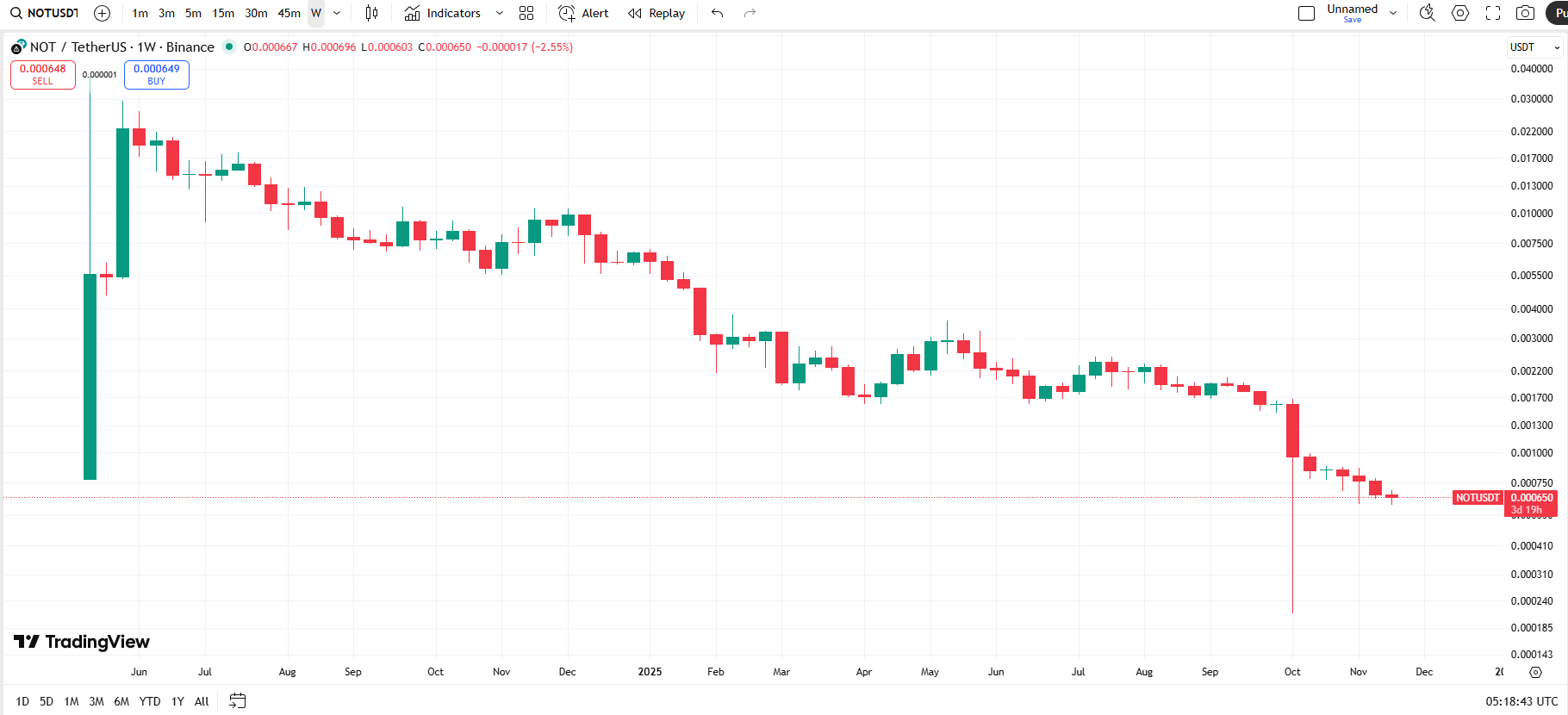Expand the Unnamed layout dropdown arrow
The height and width of the screenshot is (715, 1568).
pyautogui.click(x=1393, y=13)
